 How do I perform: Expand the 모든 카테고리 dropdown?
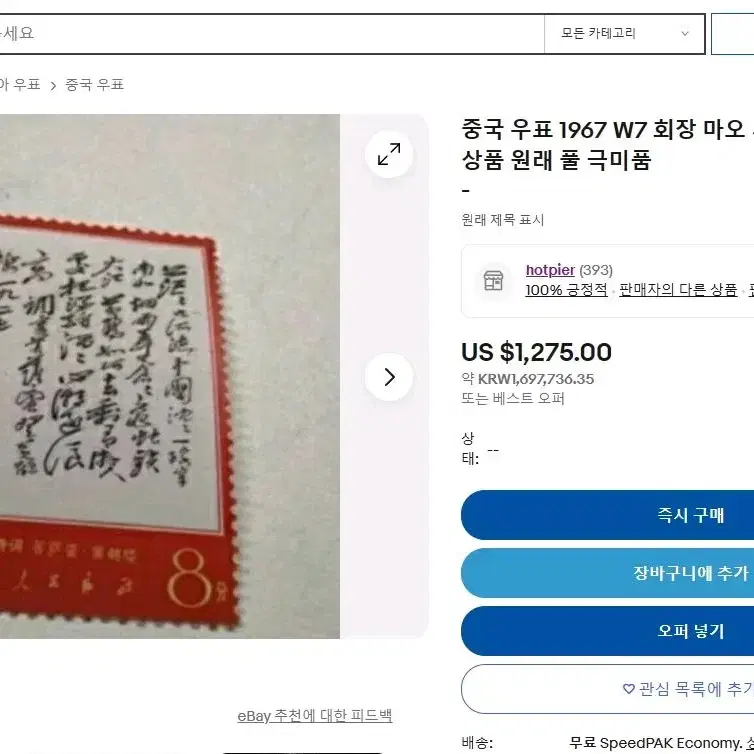[x=624, y=34]
